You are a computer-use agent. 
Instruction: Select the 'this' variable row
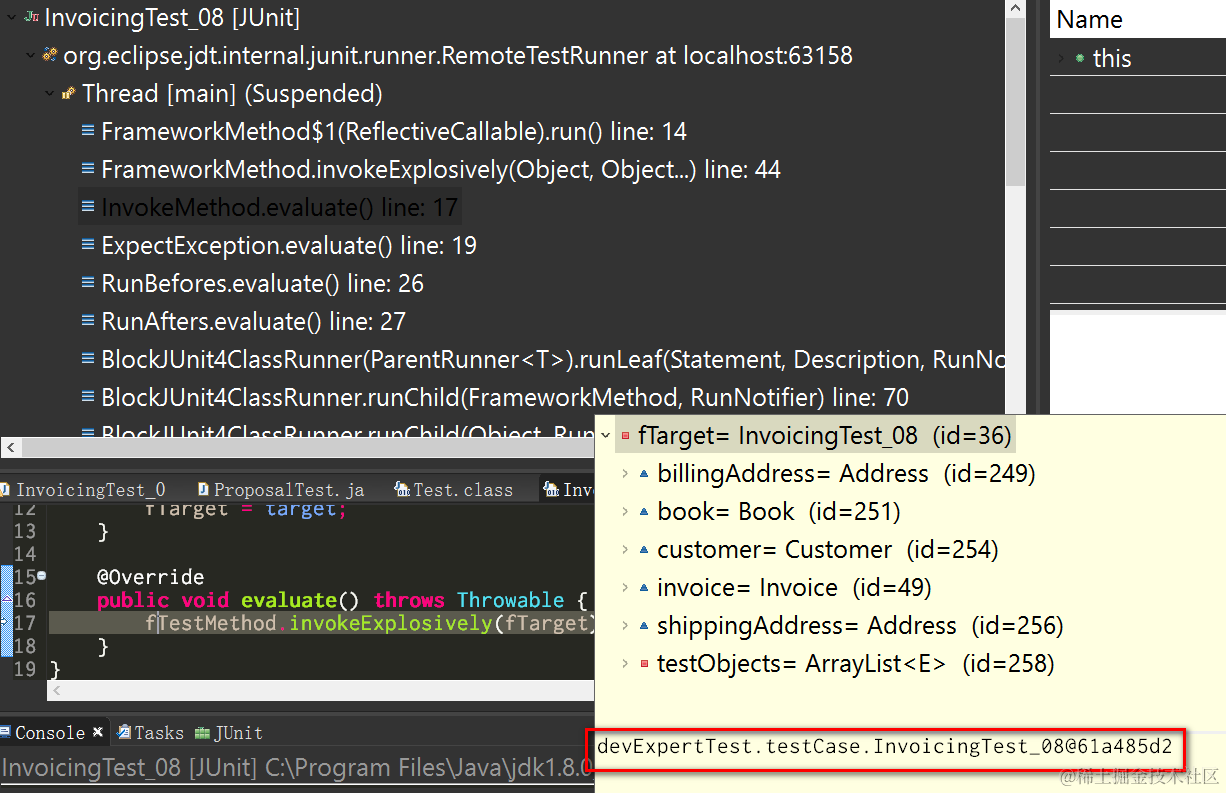pos(1138,58)
